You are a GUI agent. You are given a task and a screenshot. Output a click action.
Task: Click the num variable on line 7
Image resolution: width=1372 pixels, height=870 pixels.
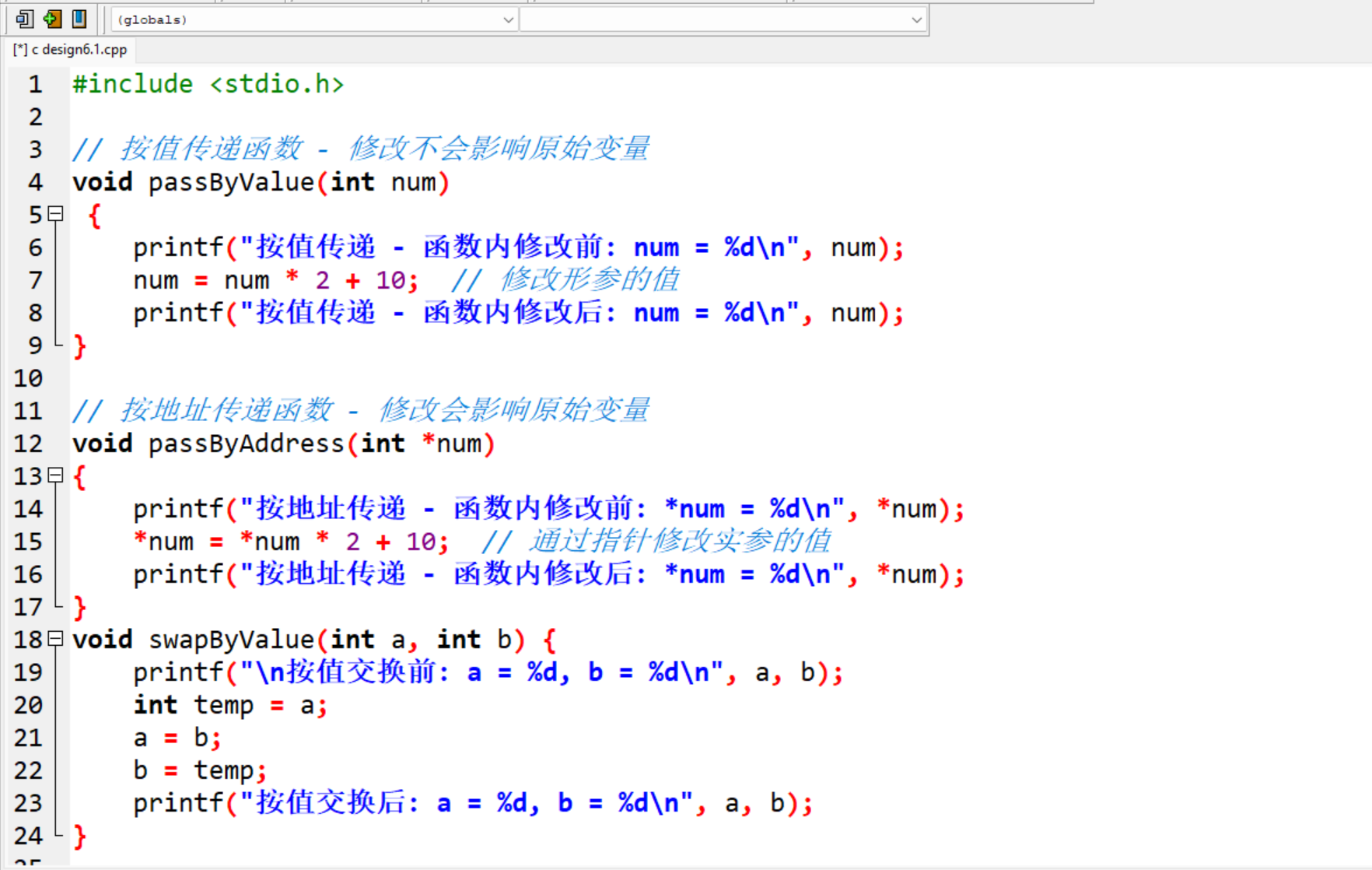click(x=156, y=280)
